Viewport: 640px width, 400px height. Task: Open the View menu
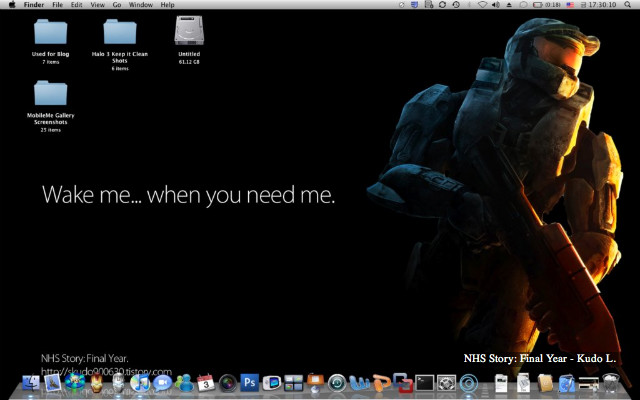click(x=98, y=4)
